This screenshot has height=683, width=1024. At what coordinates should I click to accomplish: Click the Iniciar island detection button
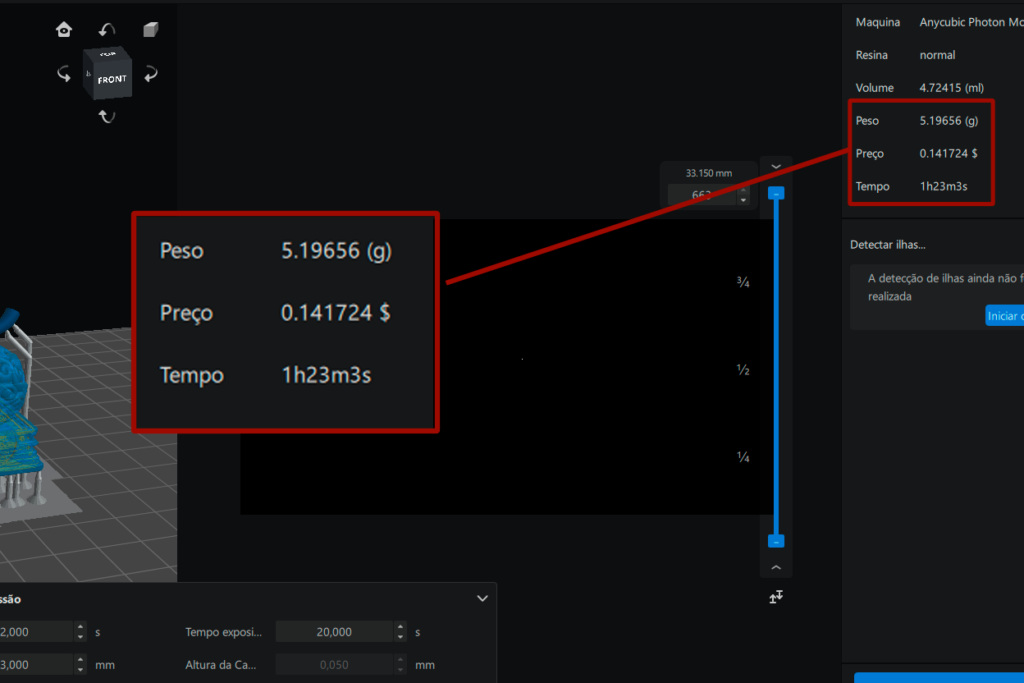coord(1004,316)
